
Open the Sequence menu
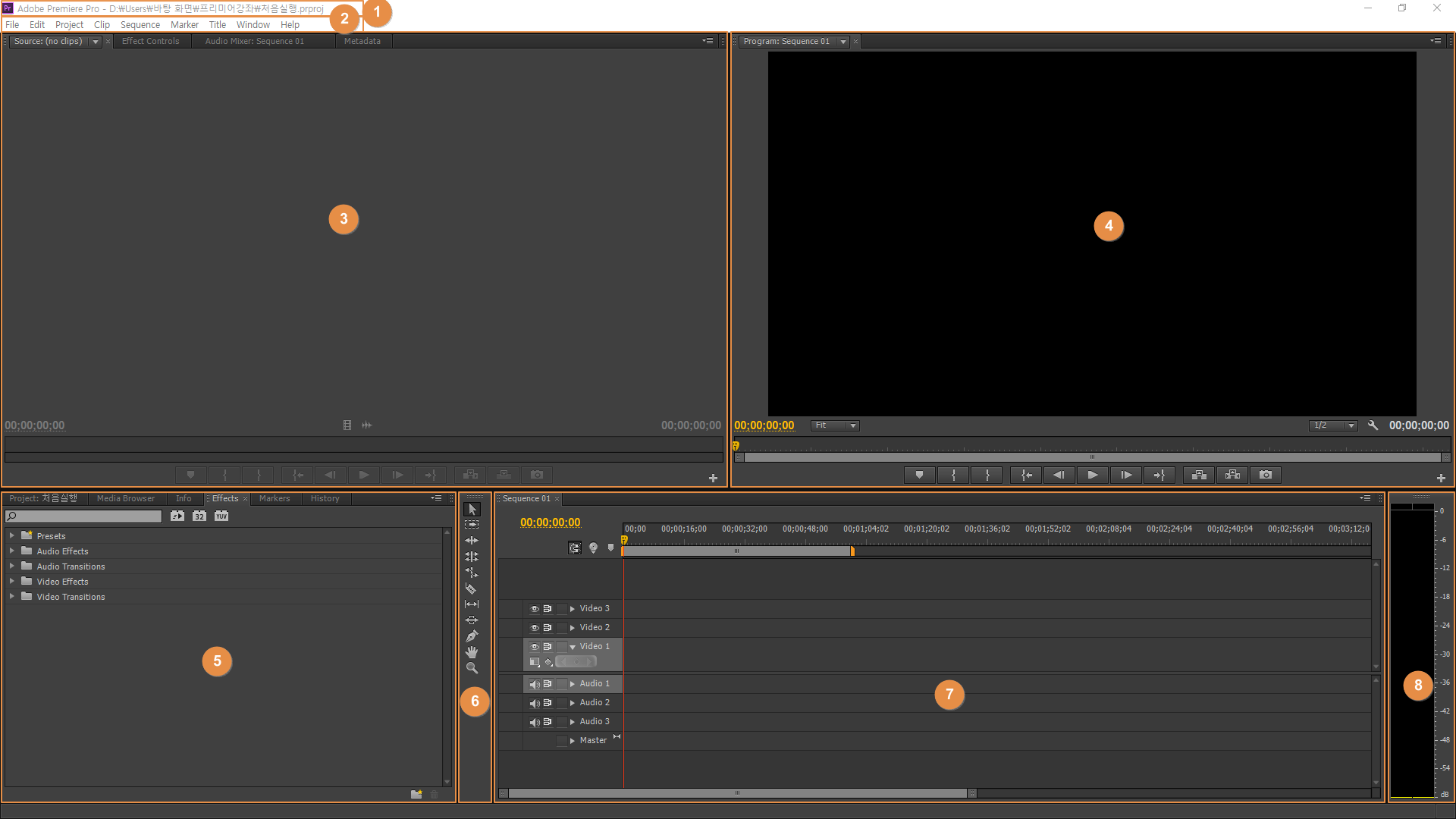pos(140,24)
